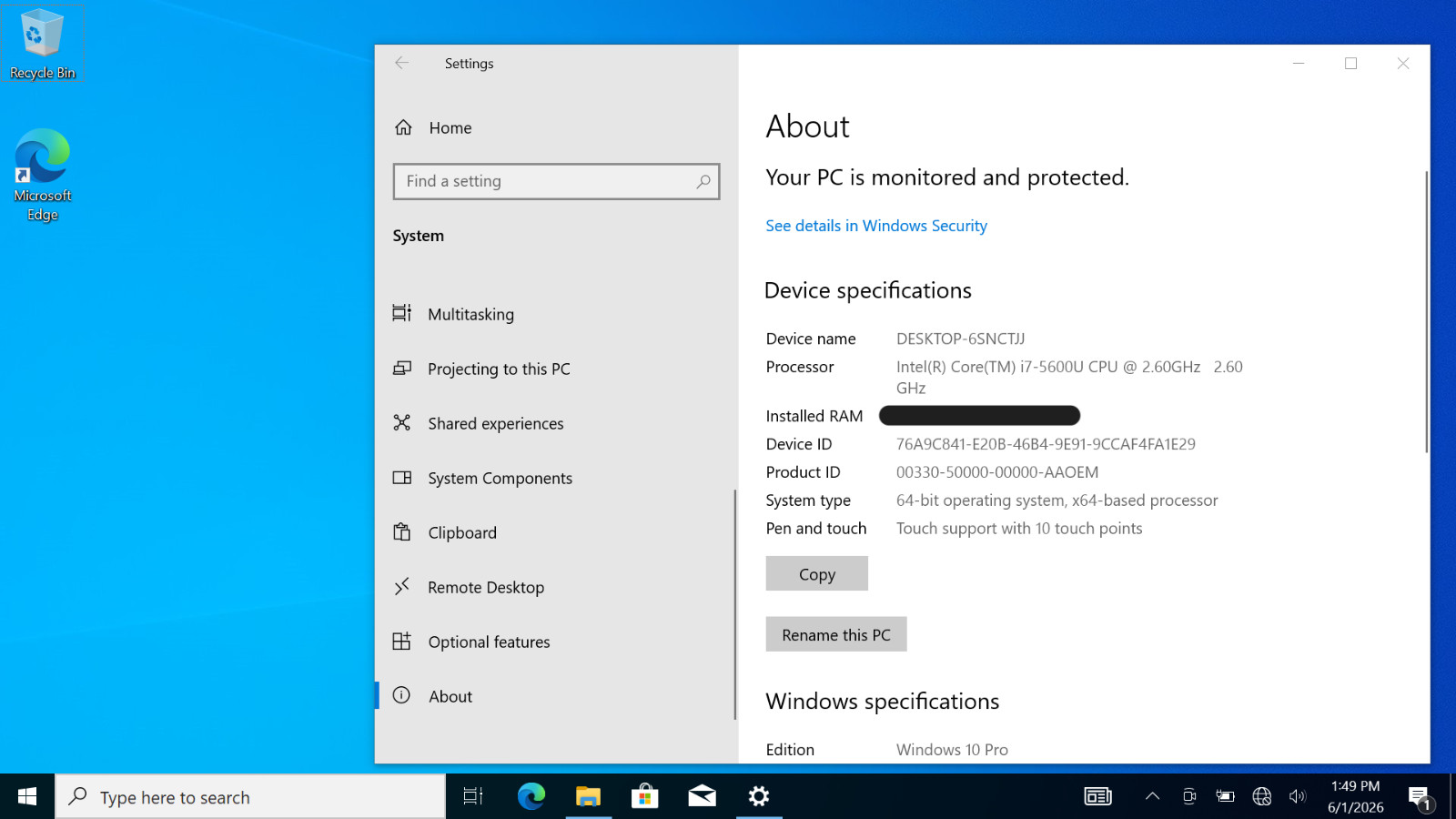The height and width of the screenshot is (819, 1456).
Task: Open the News and interests taskbar icon
Action: [1098, 796]
